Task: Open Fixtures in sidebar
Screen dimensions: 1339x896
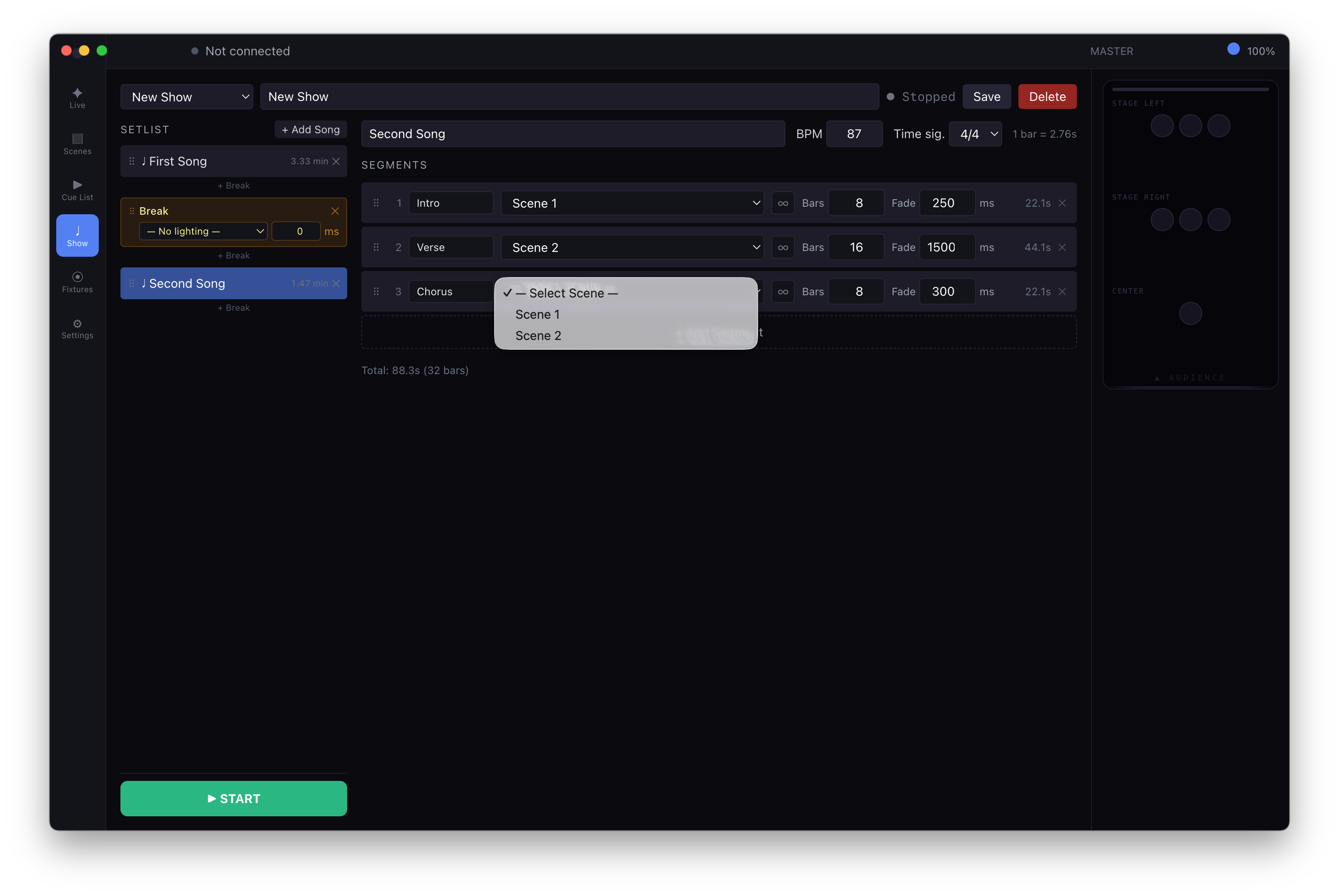Action: 77,282
